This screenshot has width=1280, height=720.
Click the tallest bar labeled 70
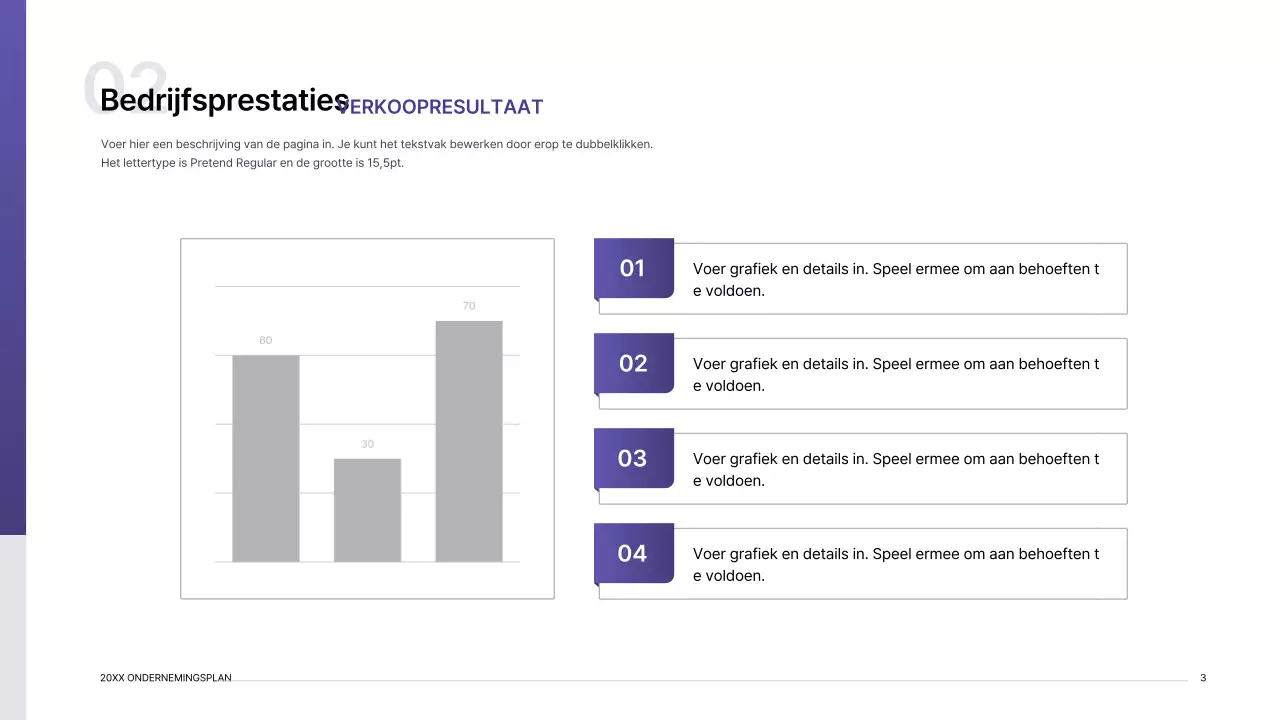[469, 441]
